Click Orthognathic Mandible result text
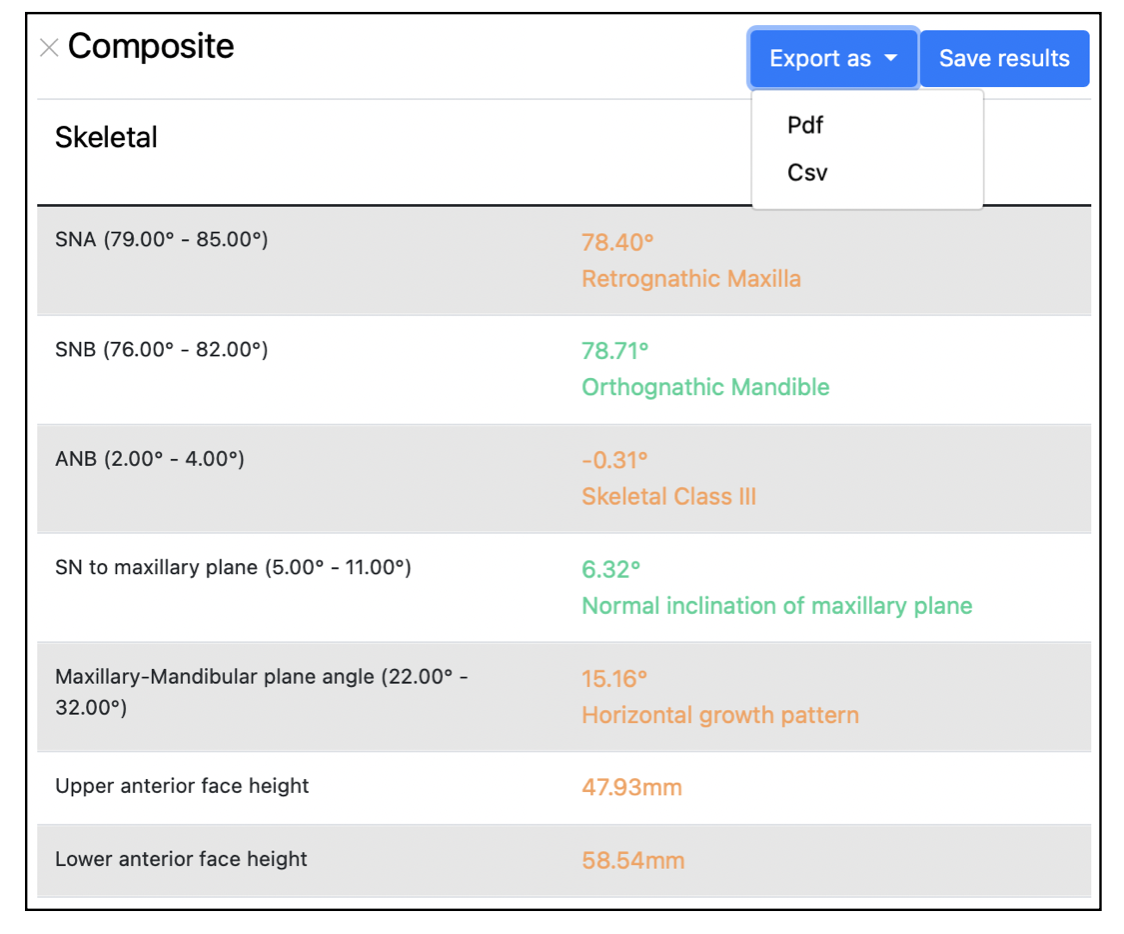This screenshot has width=1124, height=934. [705, 387]
